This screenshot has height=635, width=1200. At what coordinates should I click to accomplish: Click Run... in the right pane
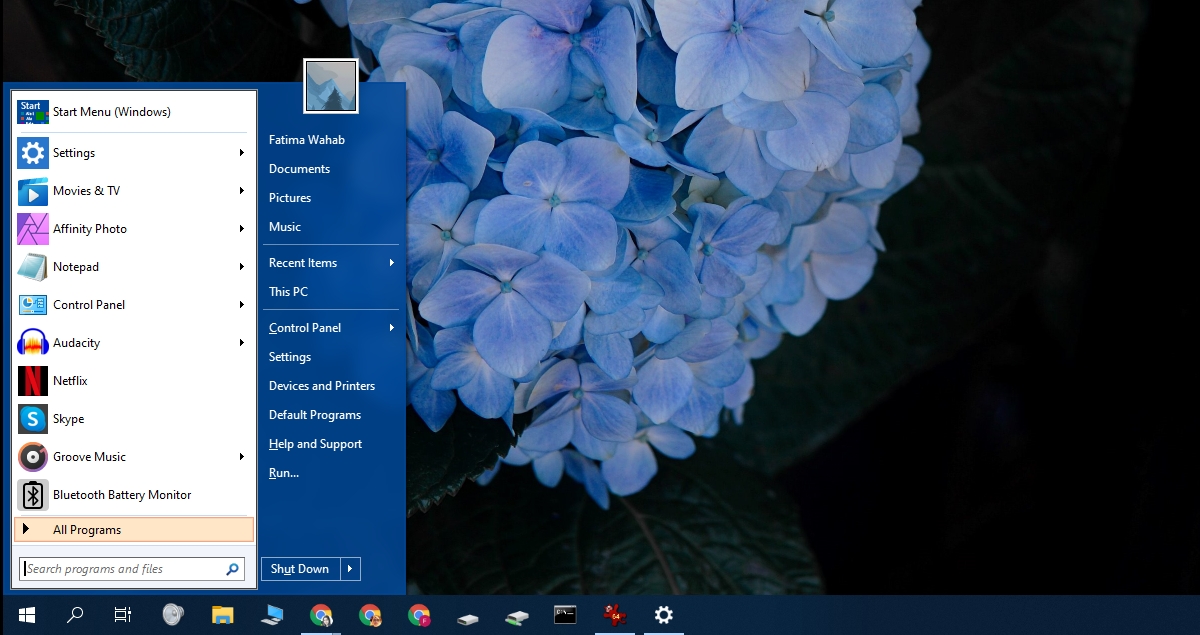(x=284, y=473)
